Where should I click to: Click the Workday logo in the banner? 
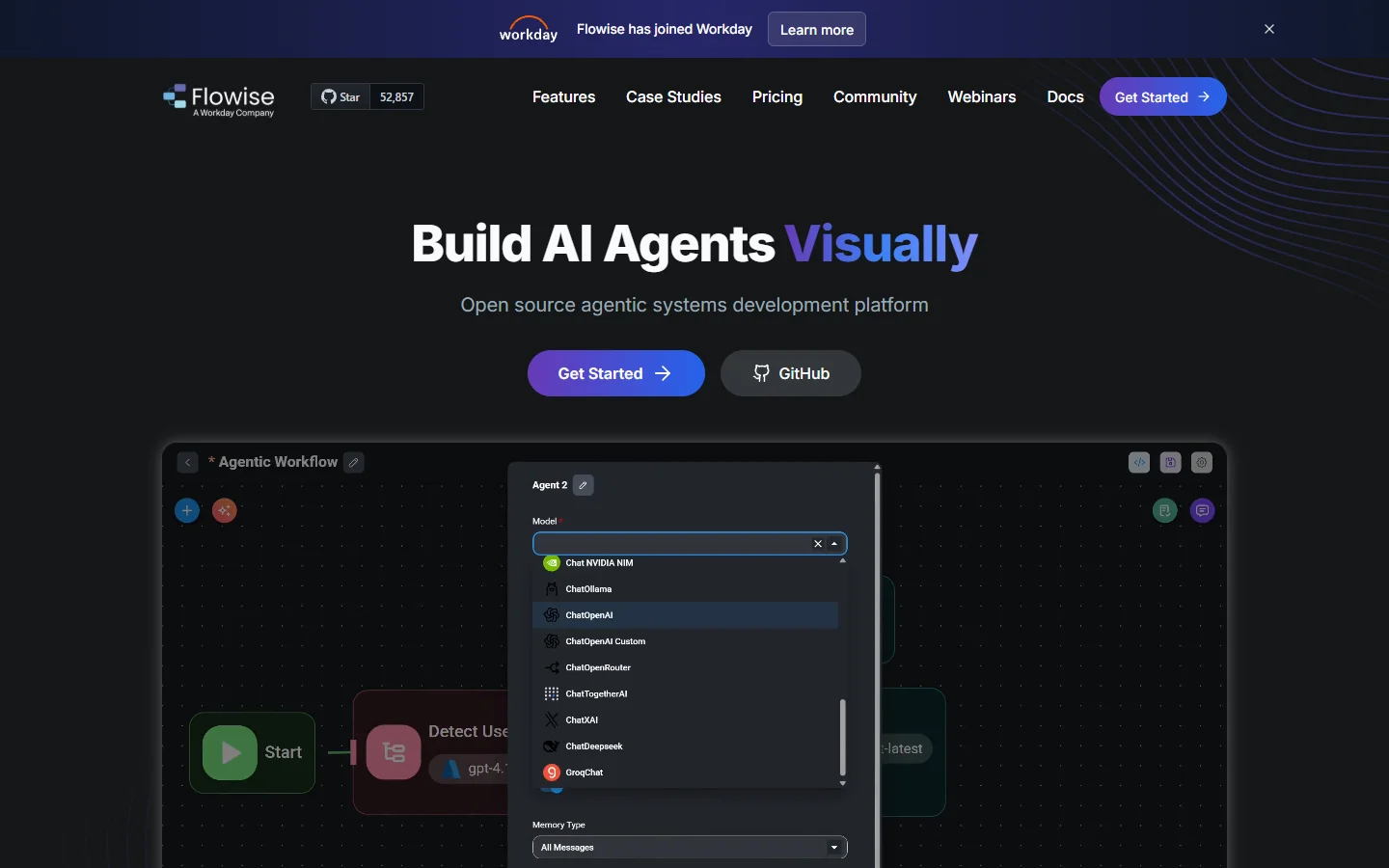pos(529,29)
